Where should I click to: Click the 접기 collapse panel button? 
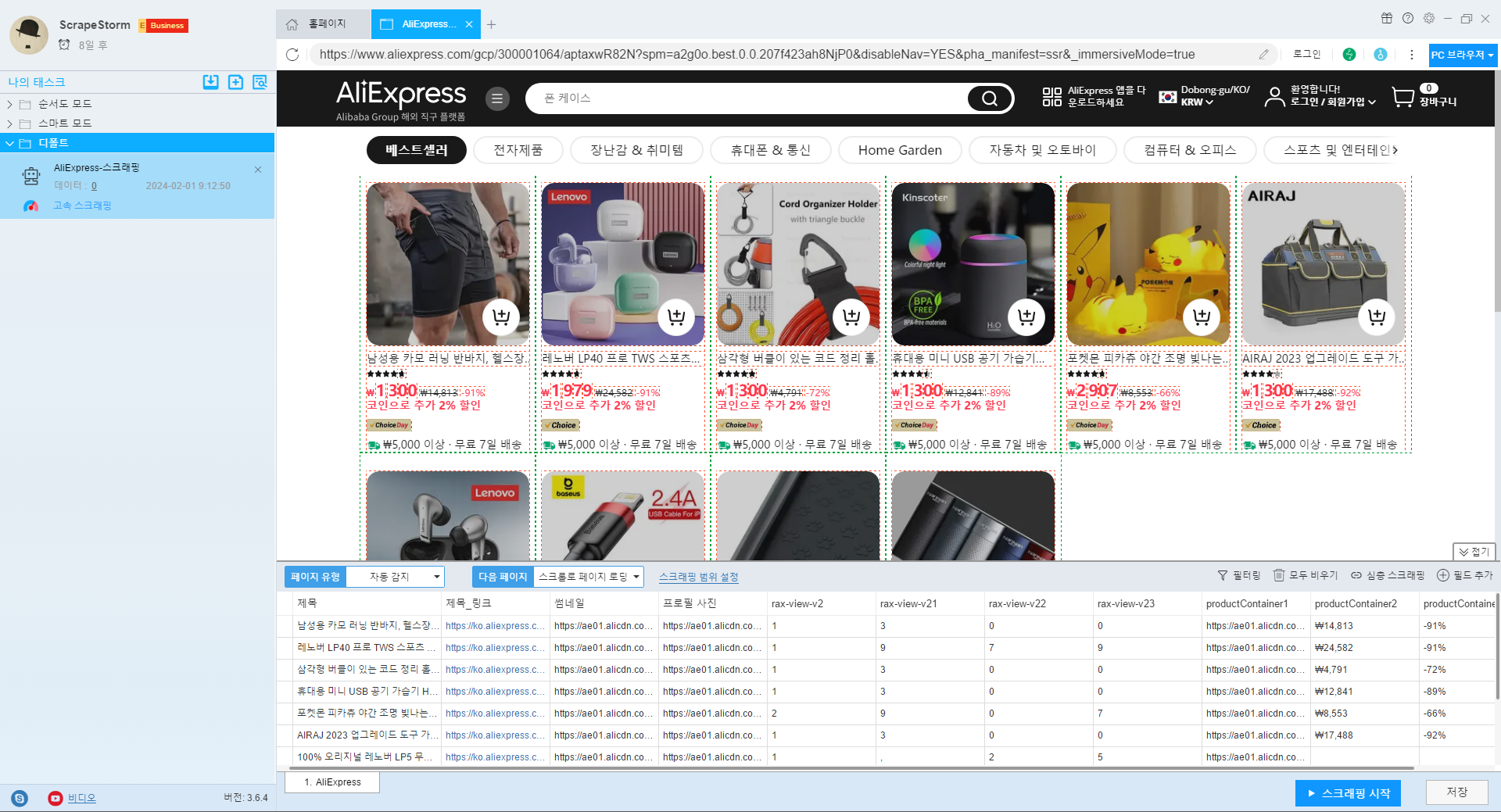[x=1474, y=552]
